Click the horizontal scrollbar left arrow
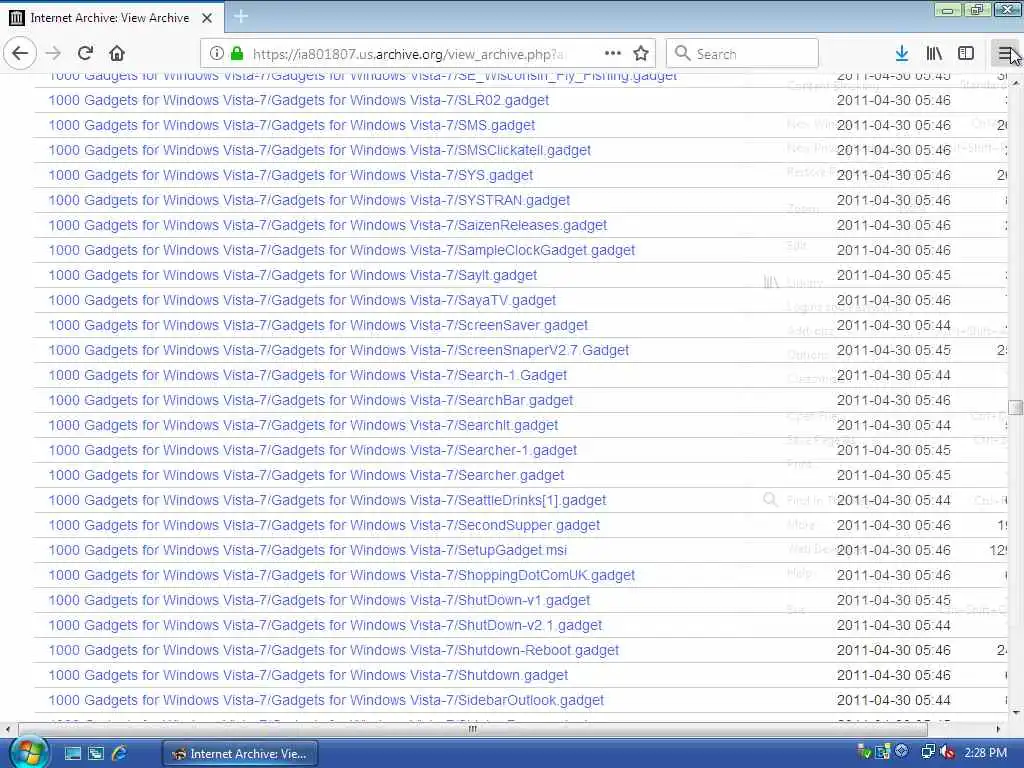 8,729
